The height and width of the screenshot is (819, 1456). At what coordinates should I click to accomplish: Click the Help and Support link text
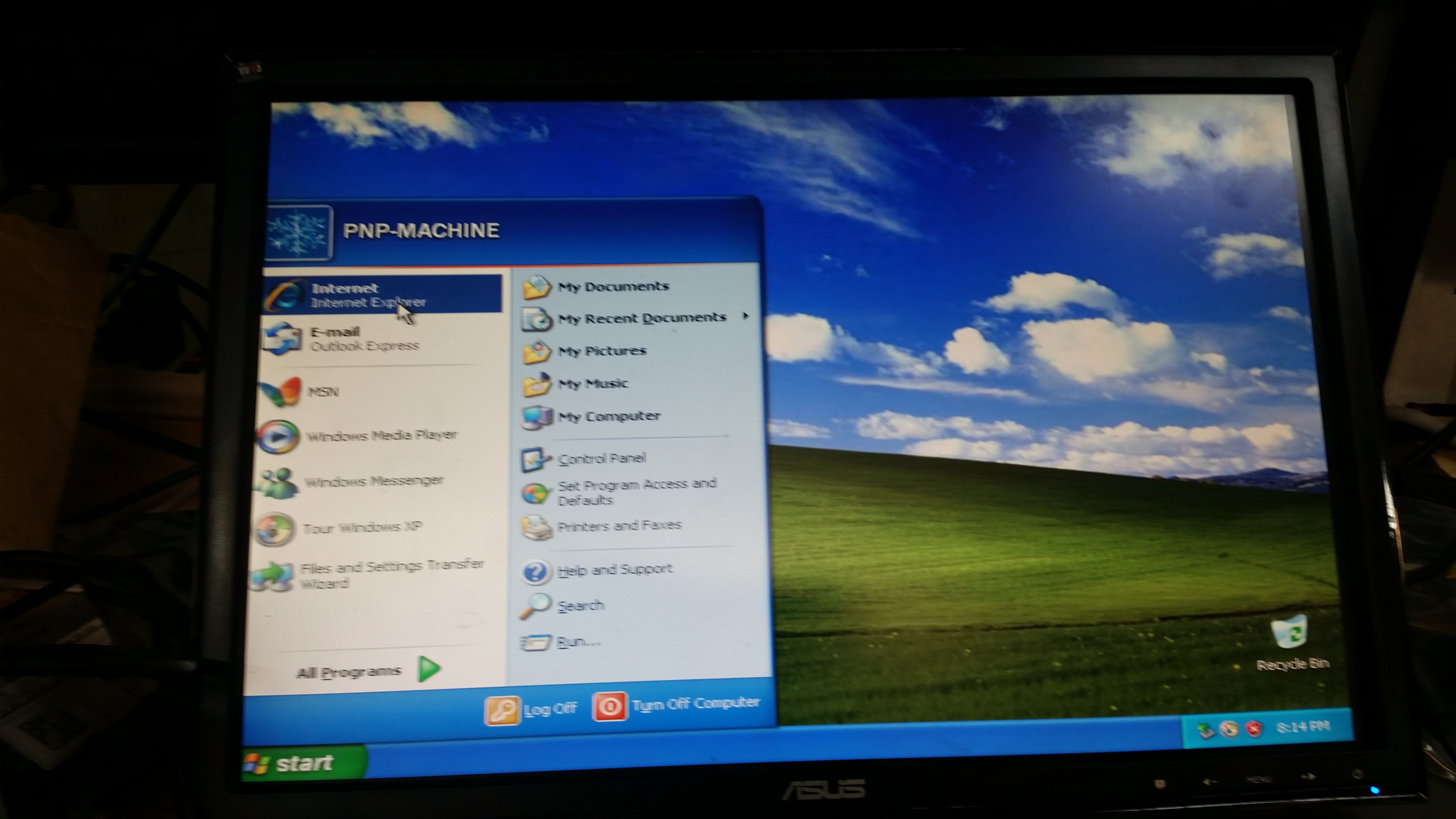615,570
